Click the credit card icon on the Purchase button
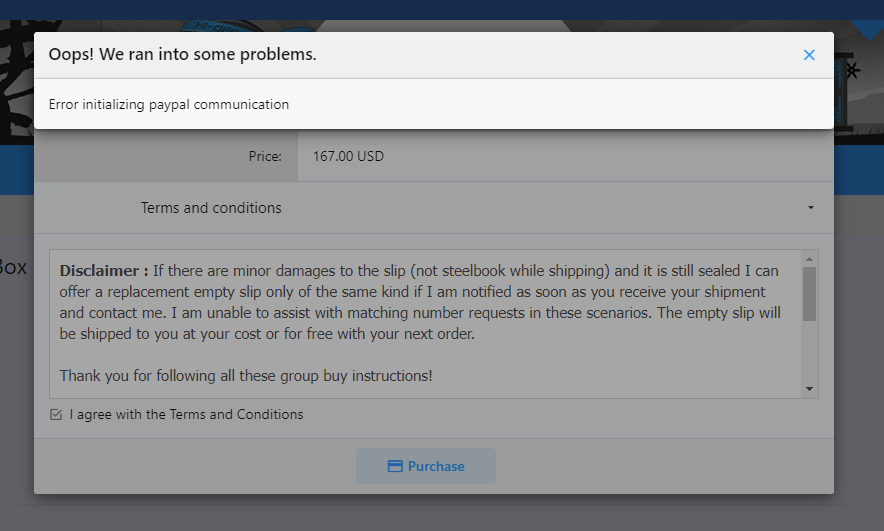The height and width of the screenshot is (531, 884). click(395, 466)
